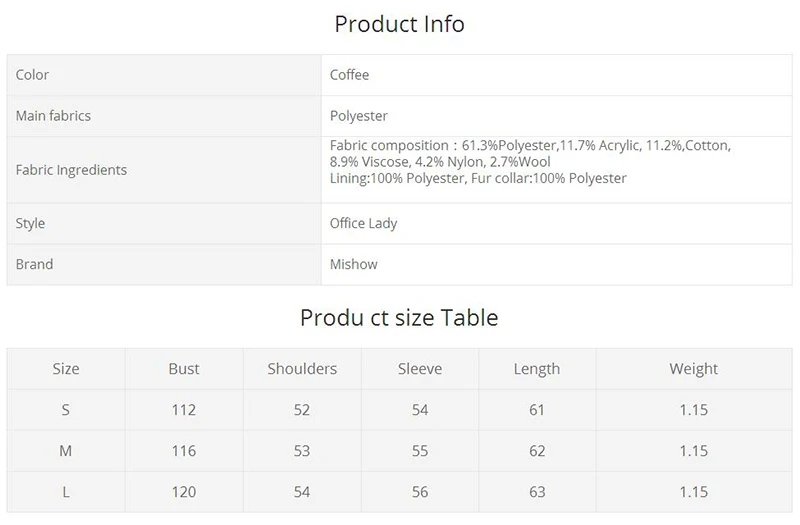Select the Office Lady style value
This screenshot has width=800, height=525.
[363, 223]
